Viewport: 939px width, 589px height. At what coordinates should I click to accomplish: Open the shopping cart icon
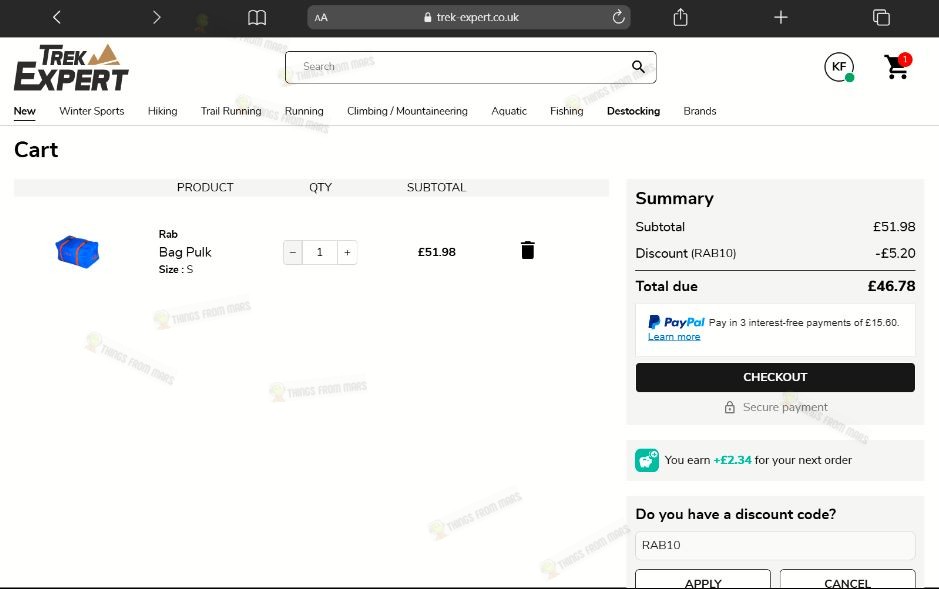(897, 66)
